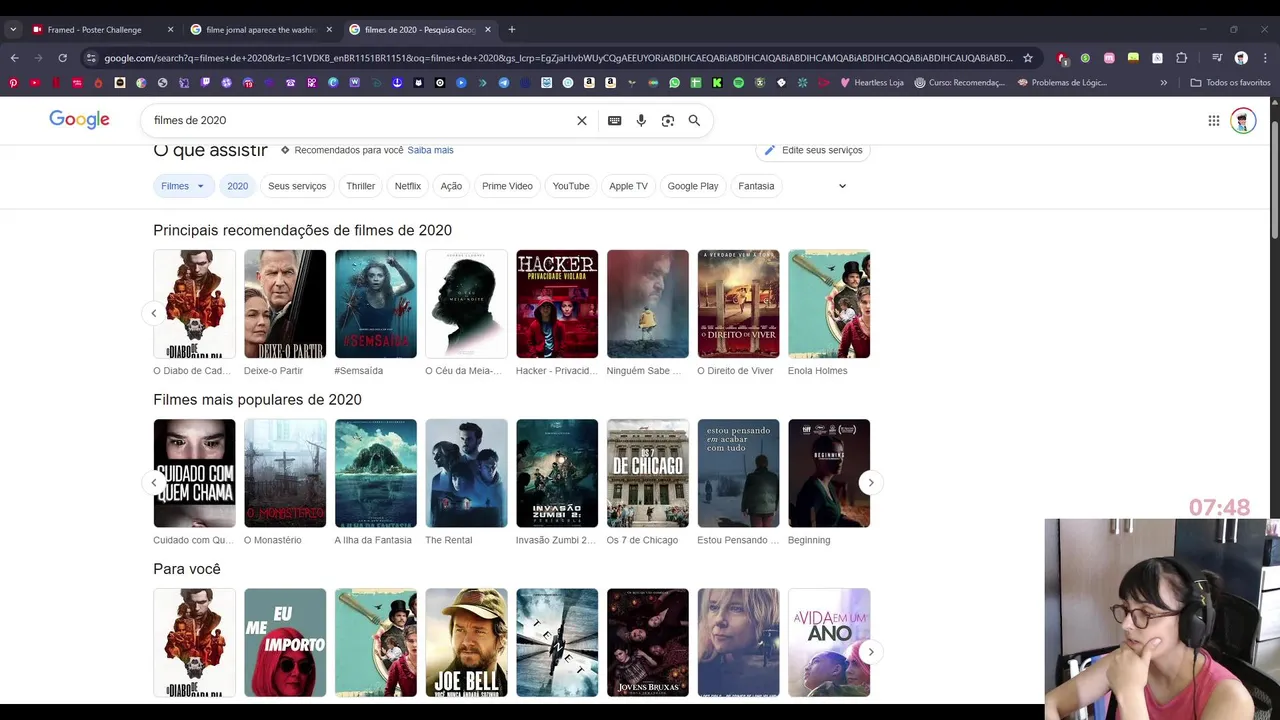The width and height of the screenshot is (1280, 720).
Task: Search by image with the camera lens icon
Action: point(668,121)
